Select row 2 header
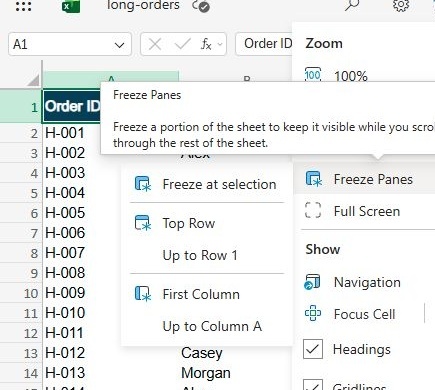The width and height of the screenshot is (435, 390). pyautogui.click(x=21, y=133)
